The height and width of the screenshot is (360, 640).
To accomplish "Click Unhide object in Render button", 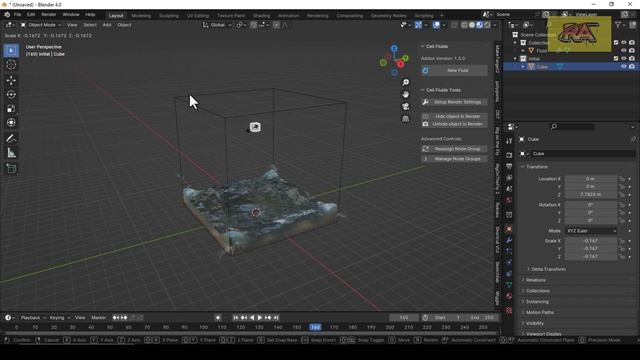I will (454, 124).
